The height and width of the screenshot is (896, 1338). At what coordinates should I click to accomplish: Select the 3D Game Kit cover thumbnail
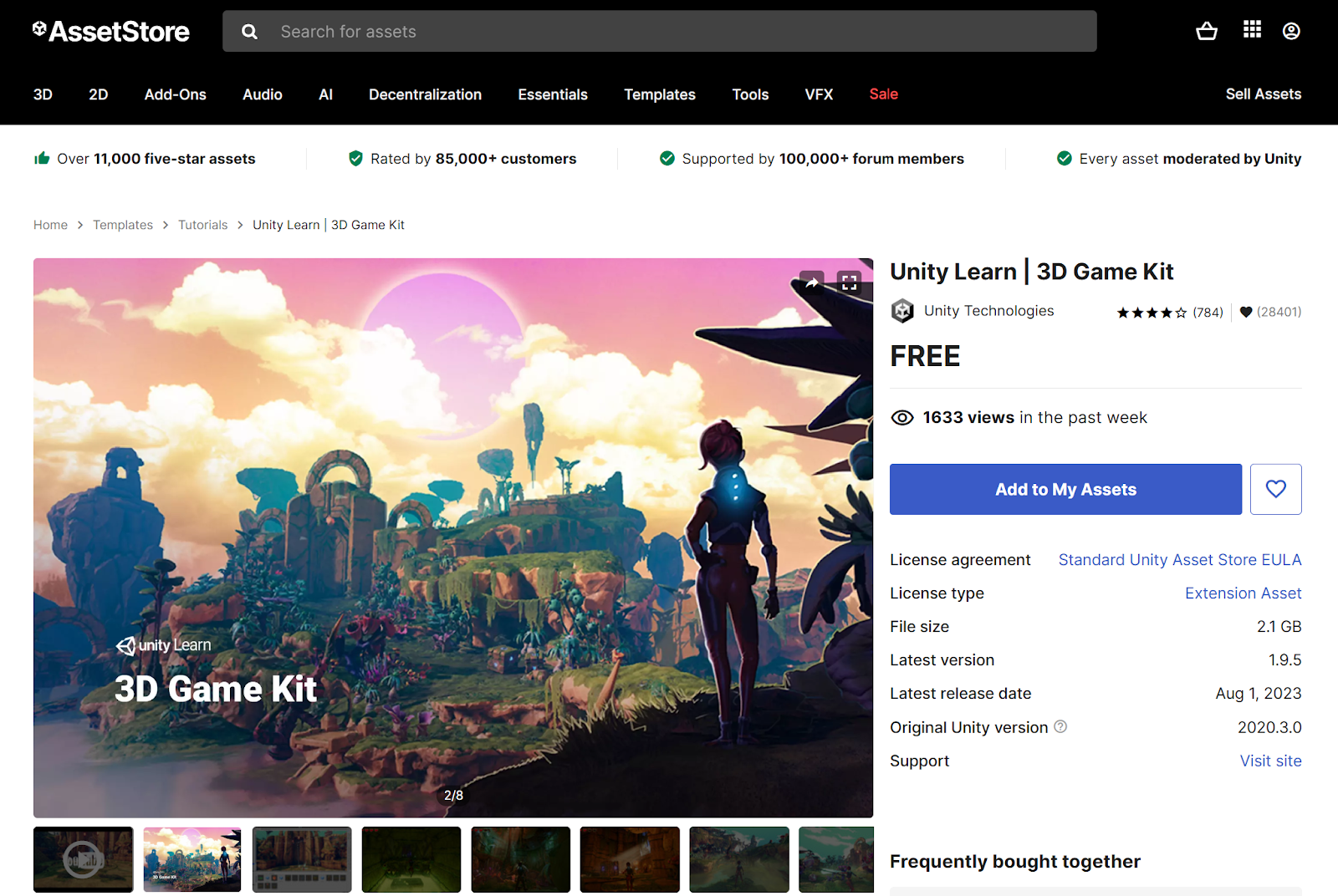coord(192,859)
